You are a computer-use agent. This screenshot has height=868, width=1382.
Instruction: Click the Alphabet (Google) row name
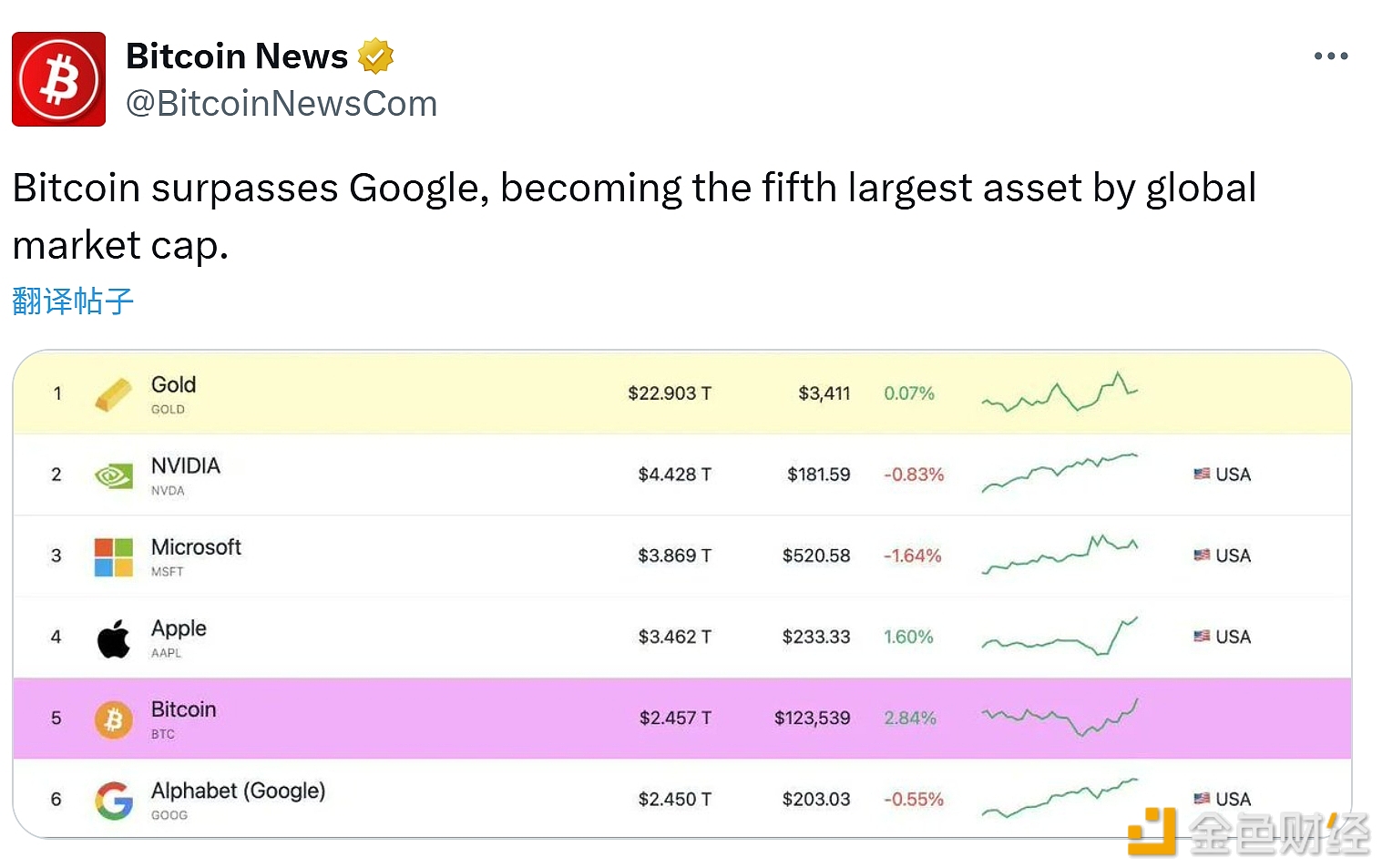pos(238,791)
